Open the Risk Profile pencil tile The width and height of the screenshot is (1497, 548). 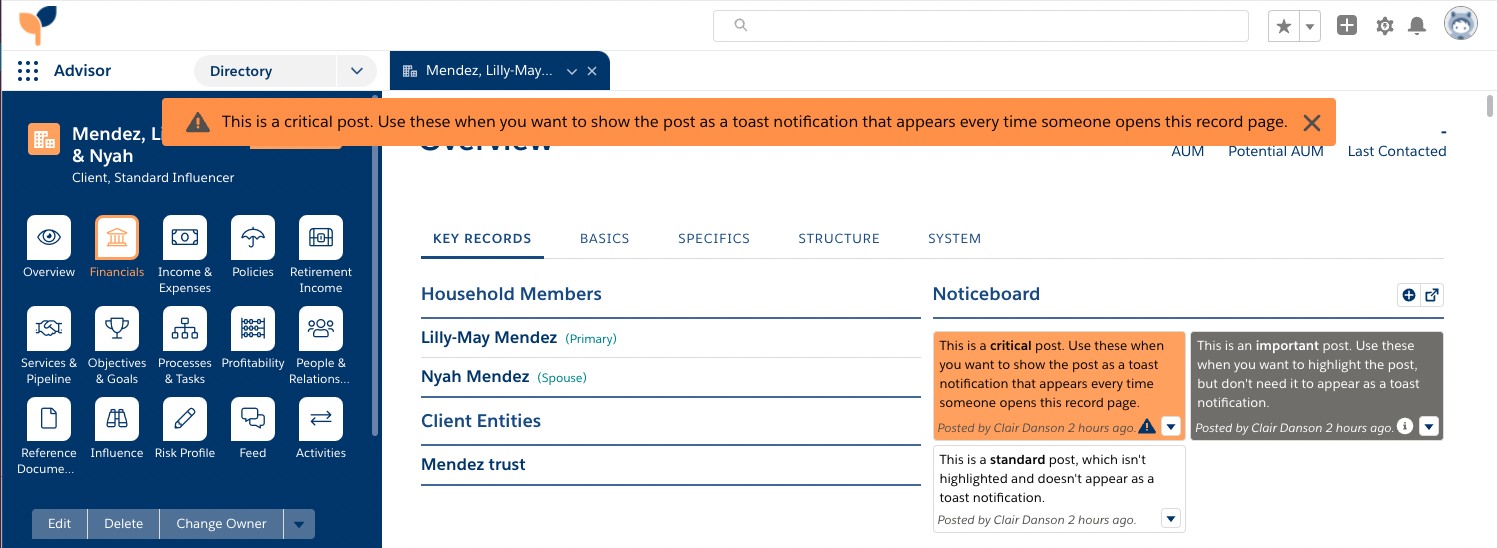[x=185, y=419]
